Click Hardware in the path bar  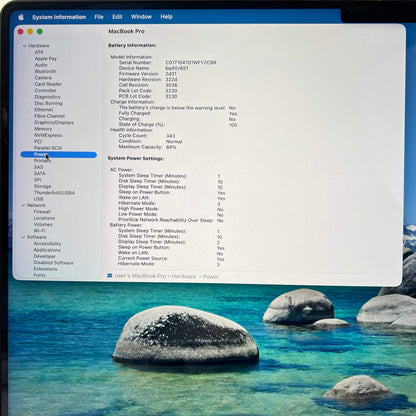point(184,276)
